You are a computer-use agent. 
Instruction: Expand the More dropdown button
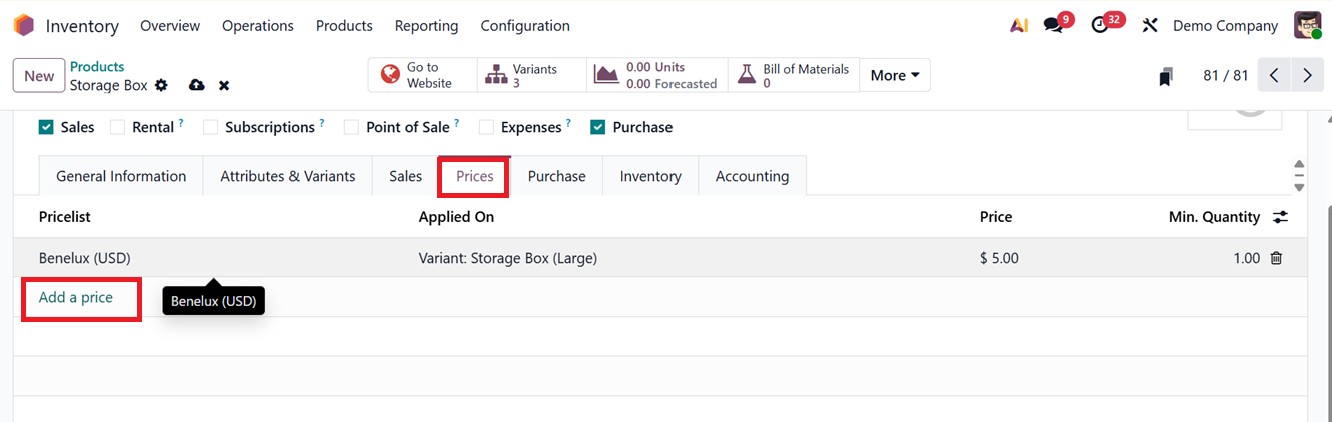(895, 75)
